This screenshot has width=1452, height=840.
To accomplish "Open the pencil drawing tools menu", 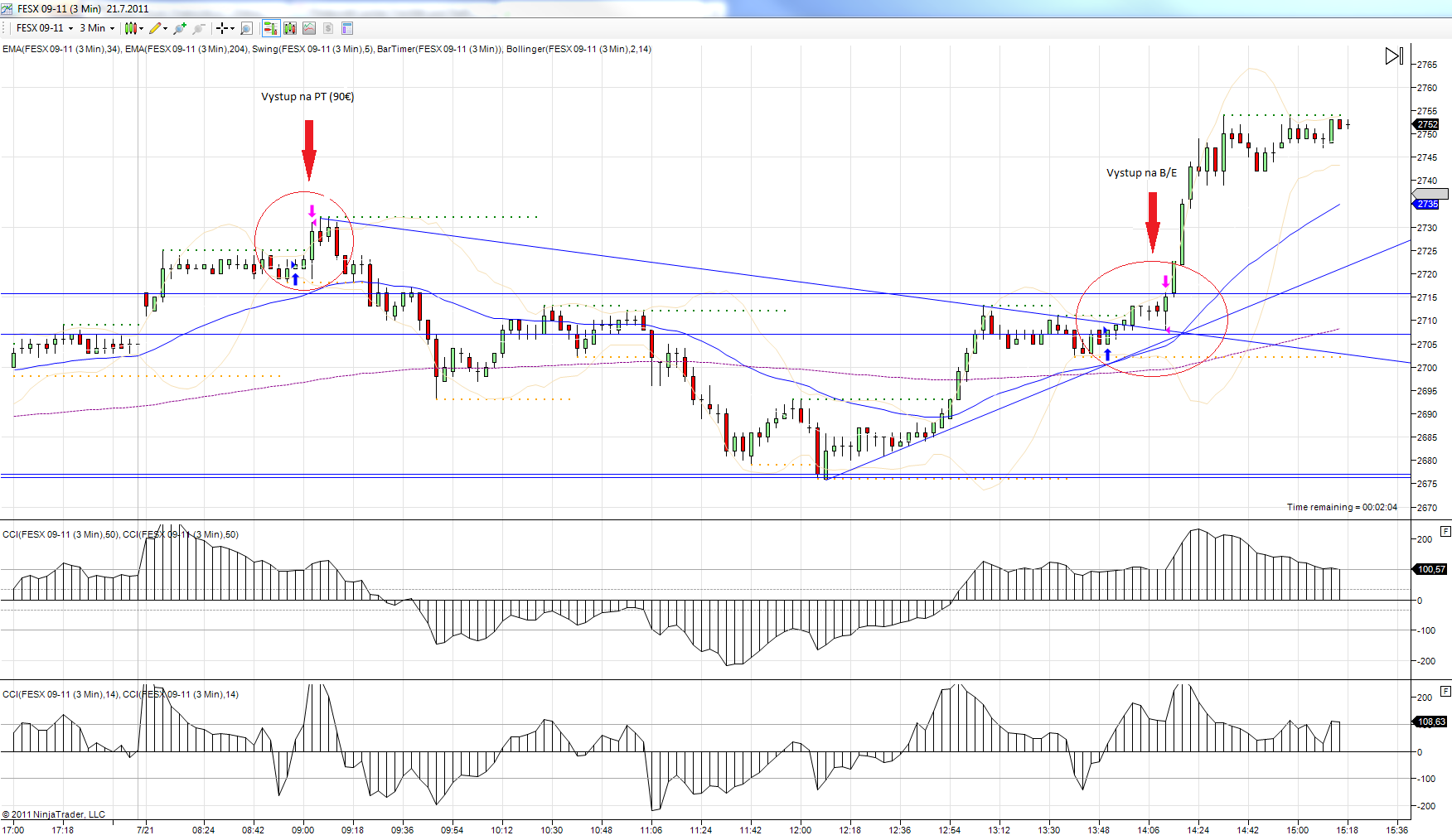I will tap(157, 28).
